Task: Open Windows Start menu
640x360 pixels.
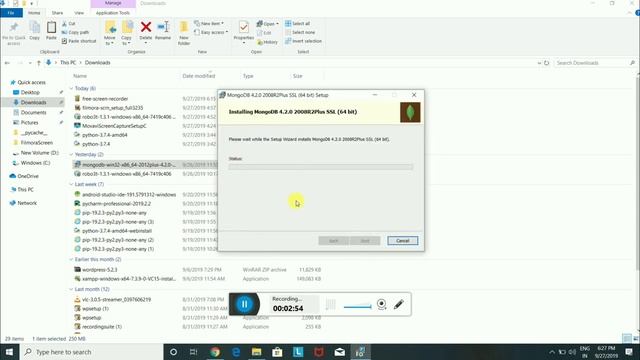Action: tap(9, 352)
